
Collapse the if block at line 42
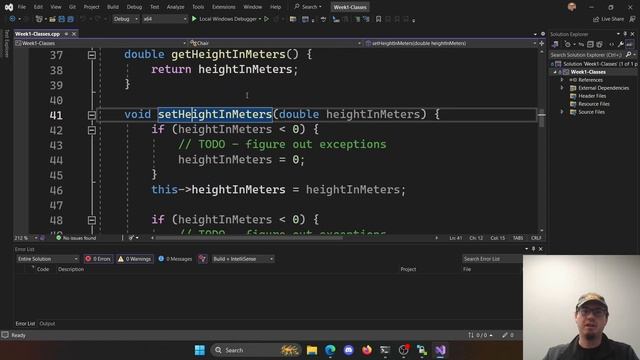point(92,130)
